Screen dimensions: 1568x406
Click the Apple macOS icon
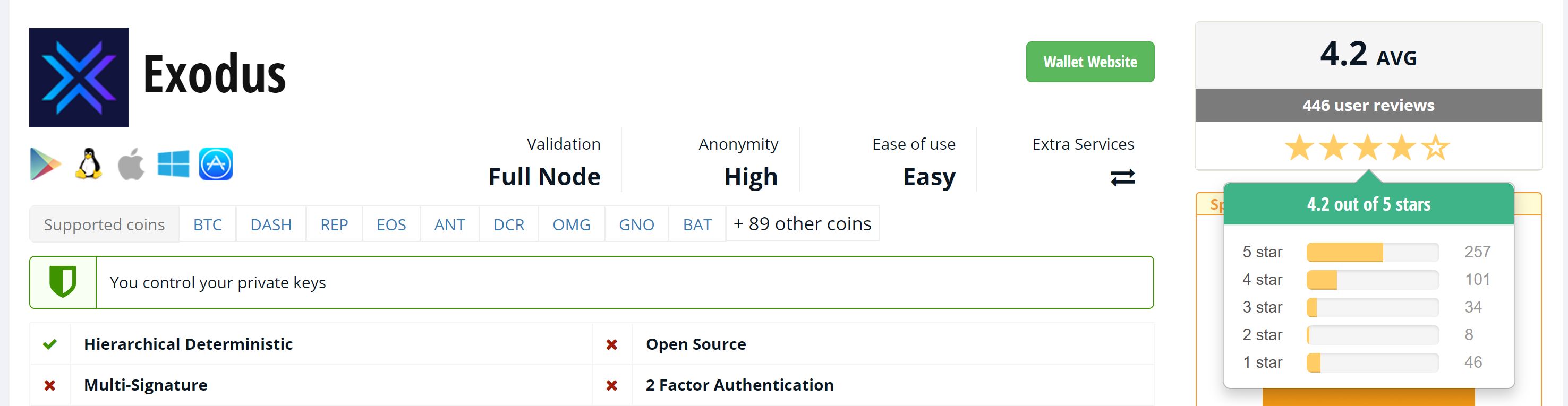click(131, 164)
